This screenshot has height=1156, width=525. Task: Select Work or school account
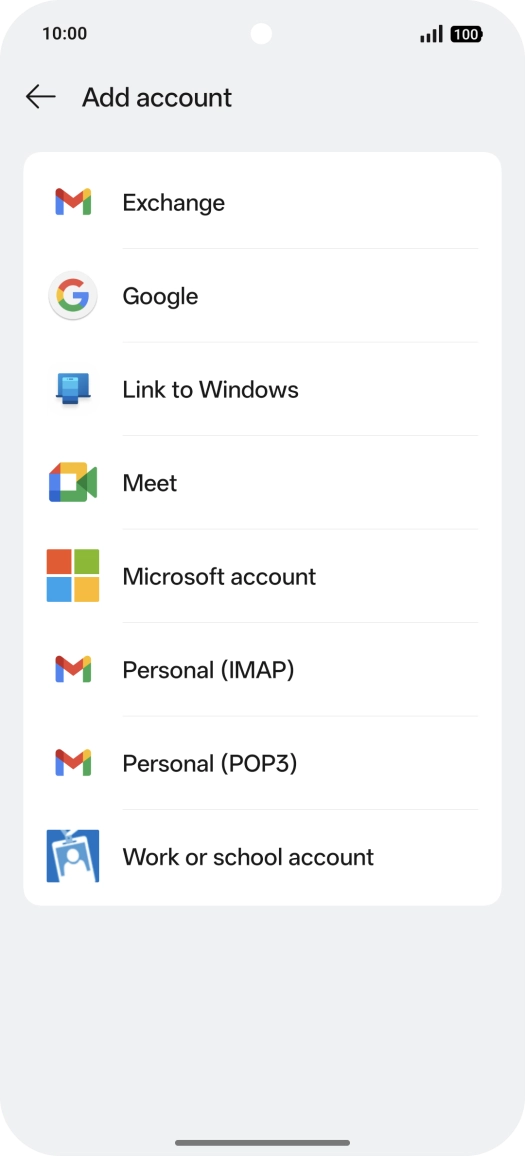pos(262,856)
